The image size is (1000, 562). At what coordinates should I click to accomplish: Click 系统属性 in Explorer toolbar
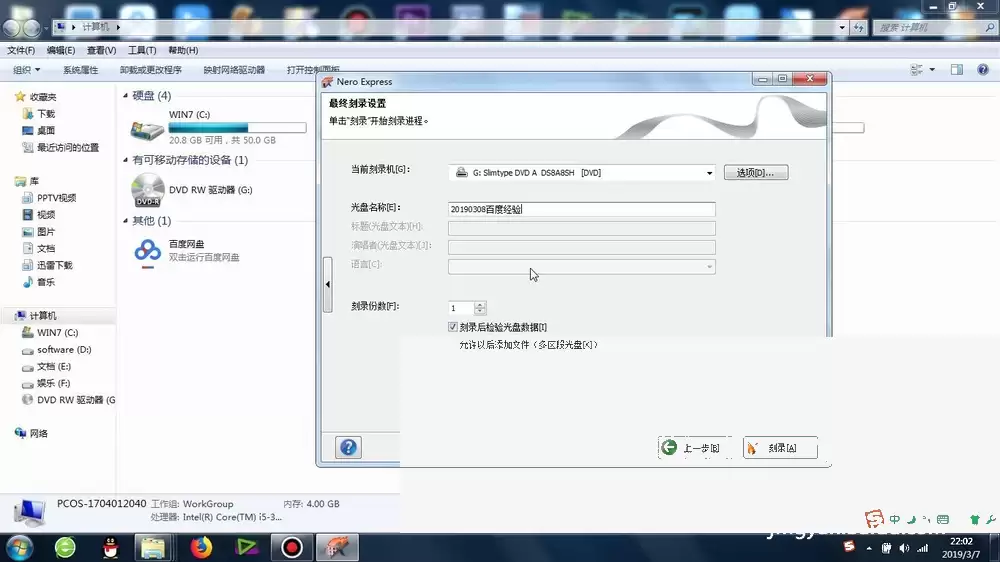[80, 70]
